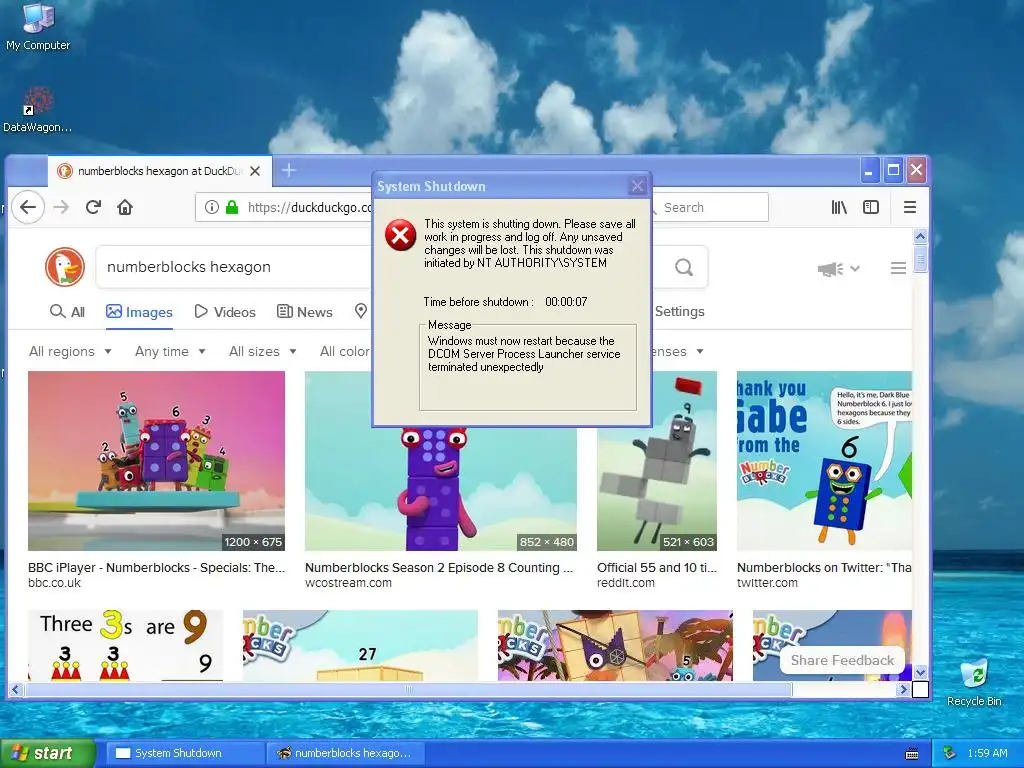Click the bbc.co.uk source link
Image resolution: width=1024 pixels, height=768 pixels.
[55, 583]
